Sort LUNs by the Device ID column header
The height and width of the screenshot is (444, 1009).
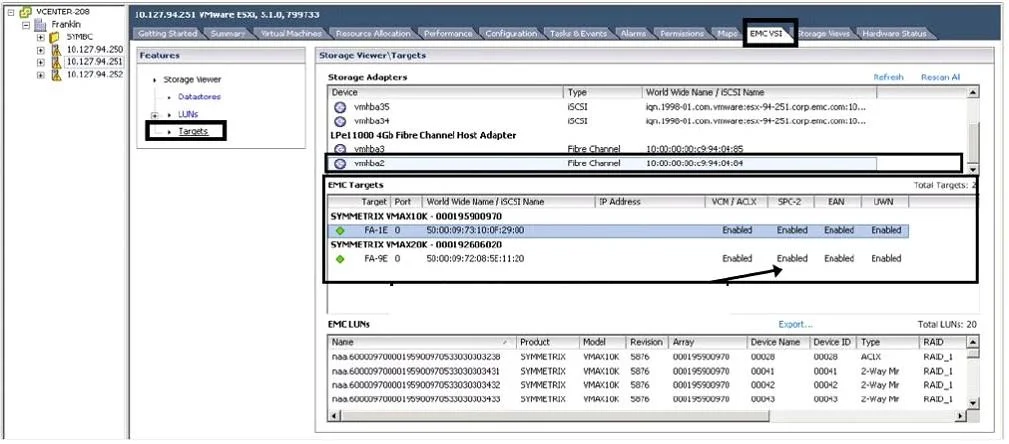pos(832,342)
